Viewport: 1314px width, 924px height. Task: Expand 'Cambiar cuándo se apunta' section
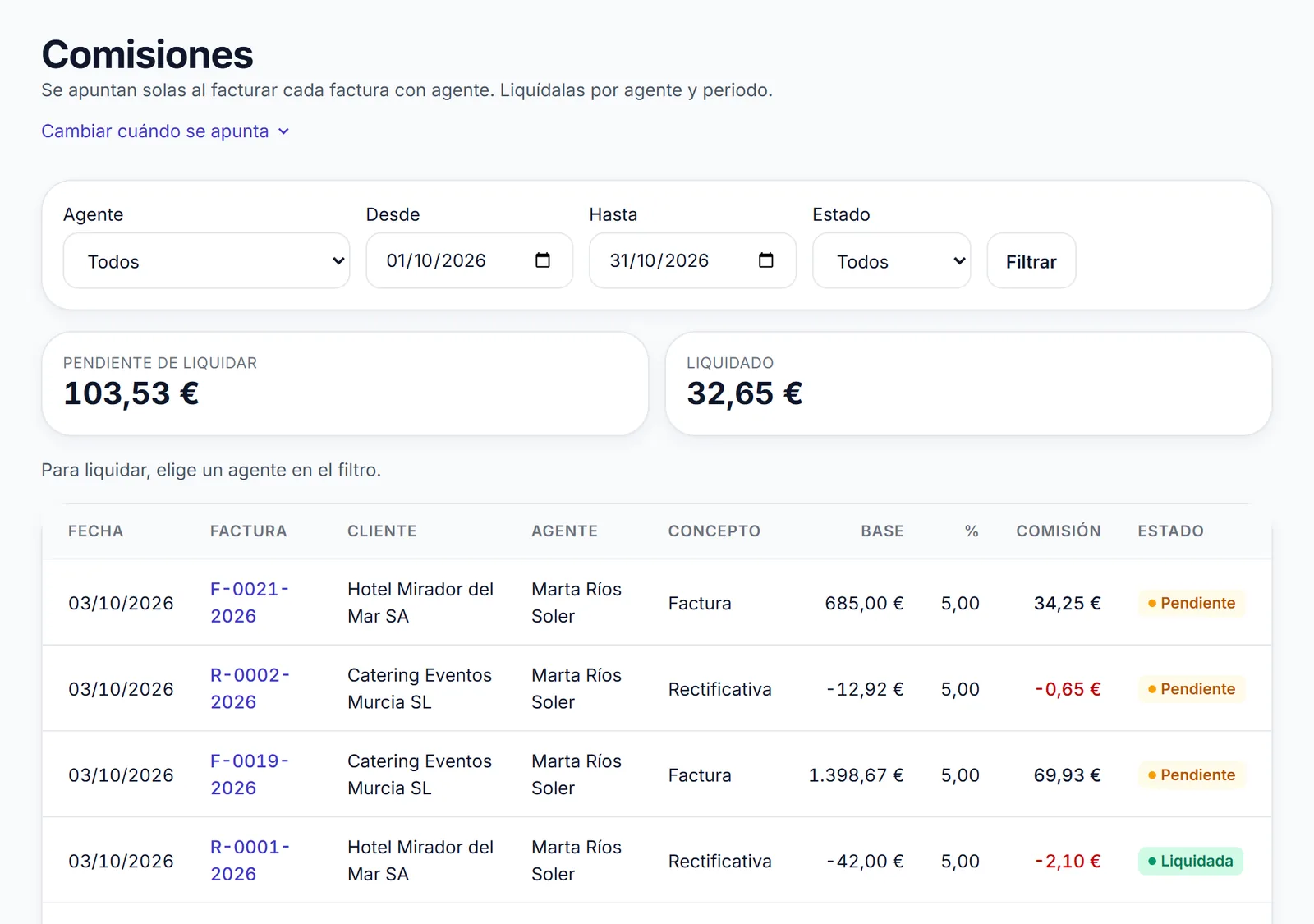click(165, 131)
